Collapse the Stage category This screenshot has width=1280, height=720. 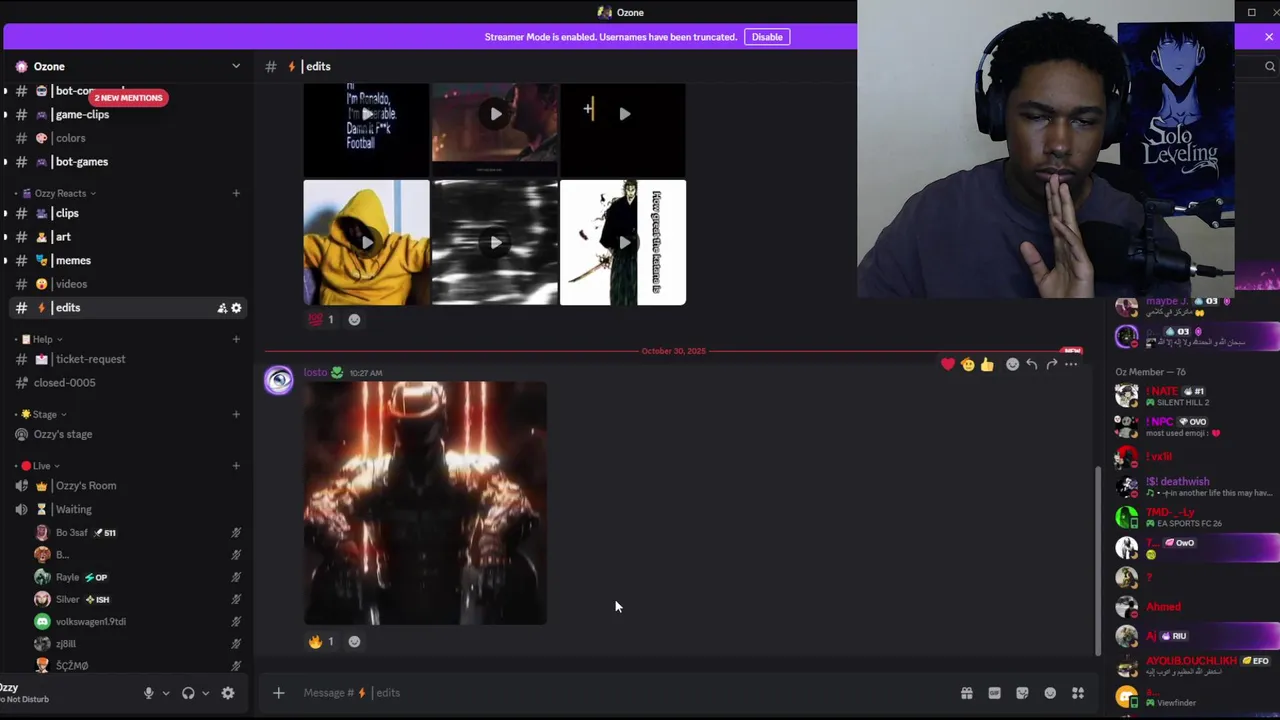[44, 414]
